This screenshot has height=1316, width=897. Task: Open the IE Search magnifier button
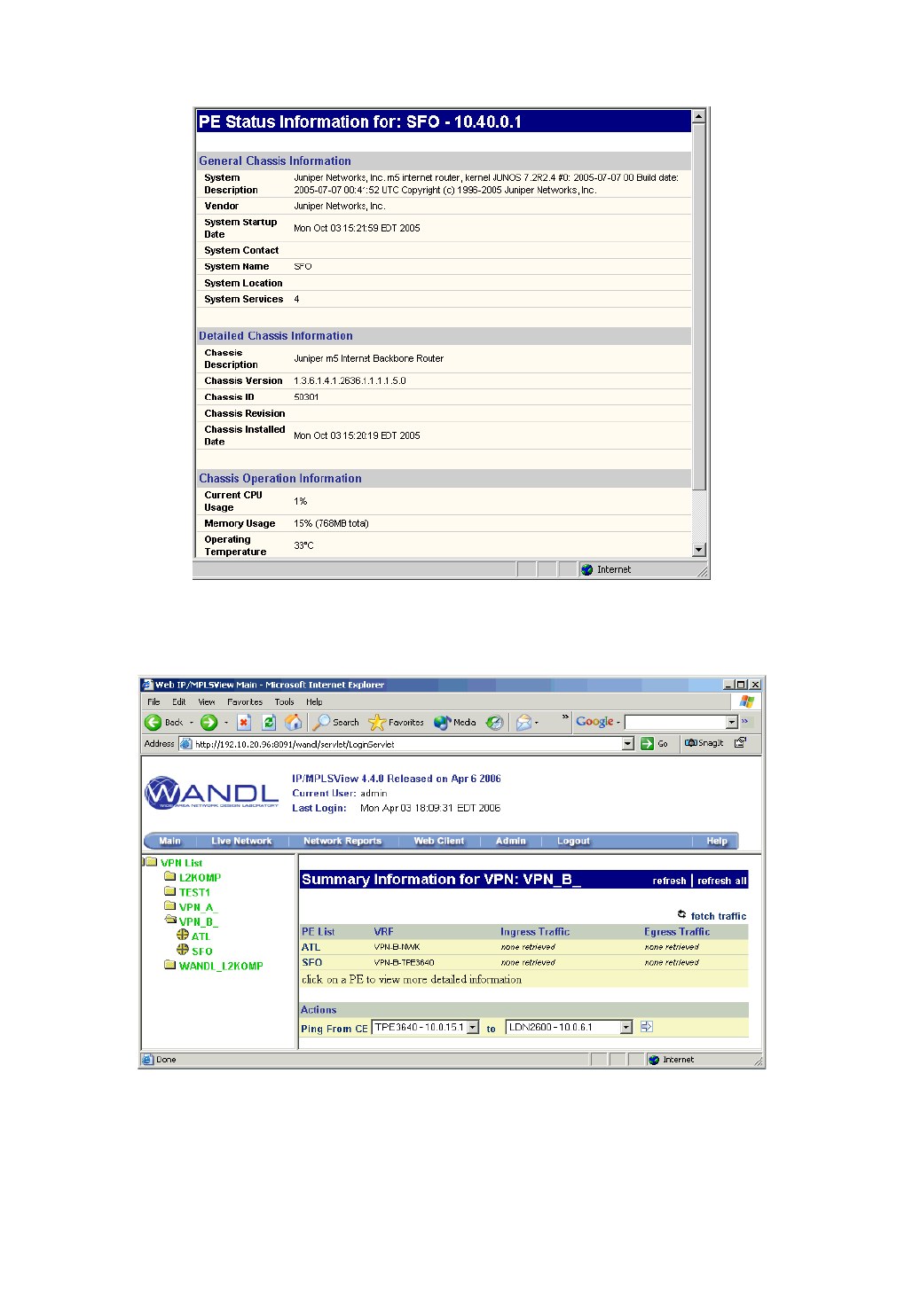[x=336, y=723]
